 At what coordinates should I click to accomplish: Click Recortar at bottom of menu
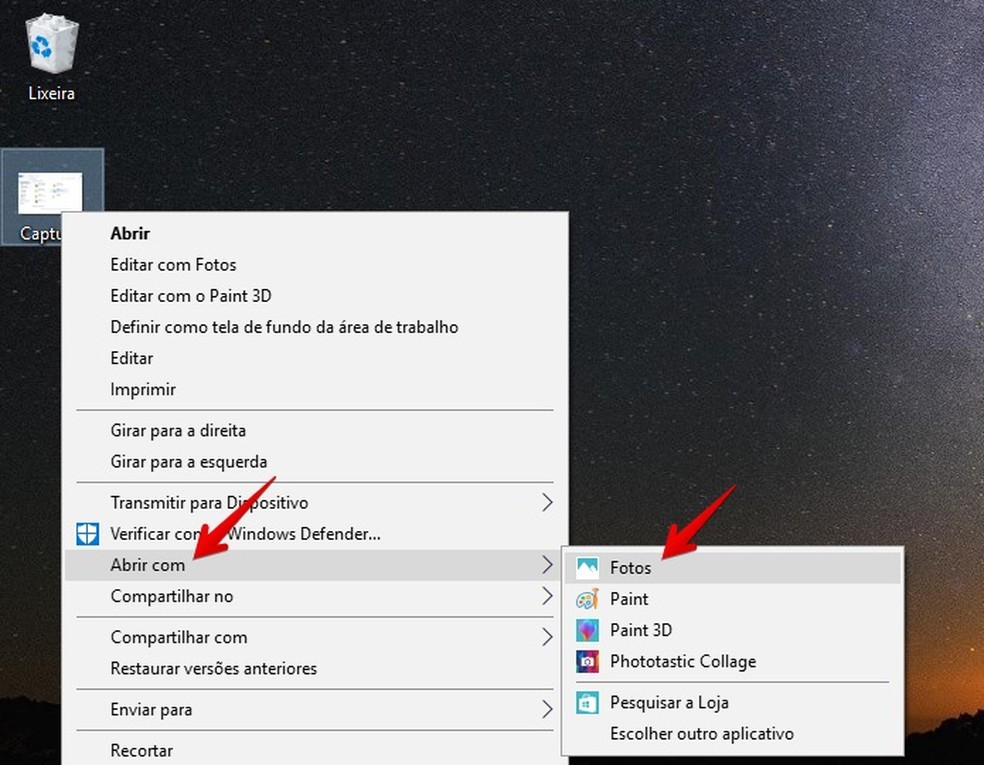tap(141, 750)
